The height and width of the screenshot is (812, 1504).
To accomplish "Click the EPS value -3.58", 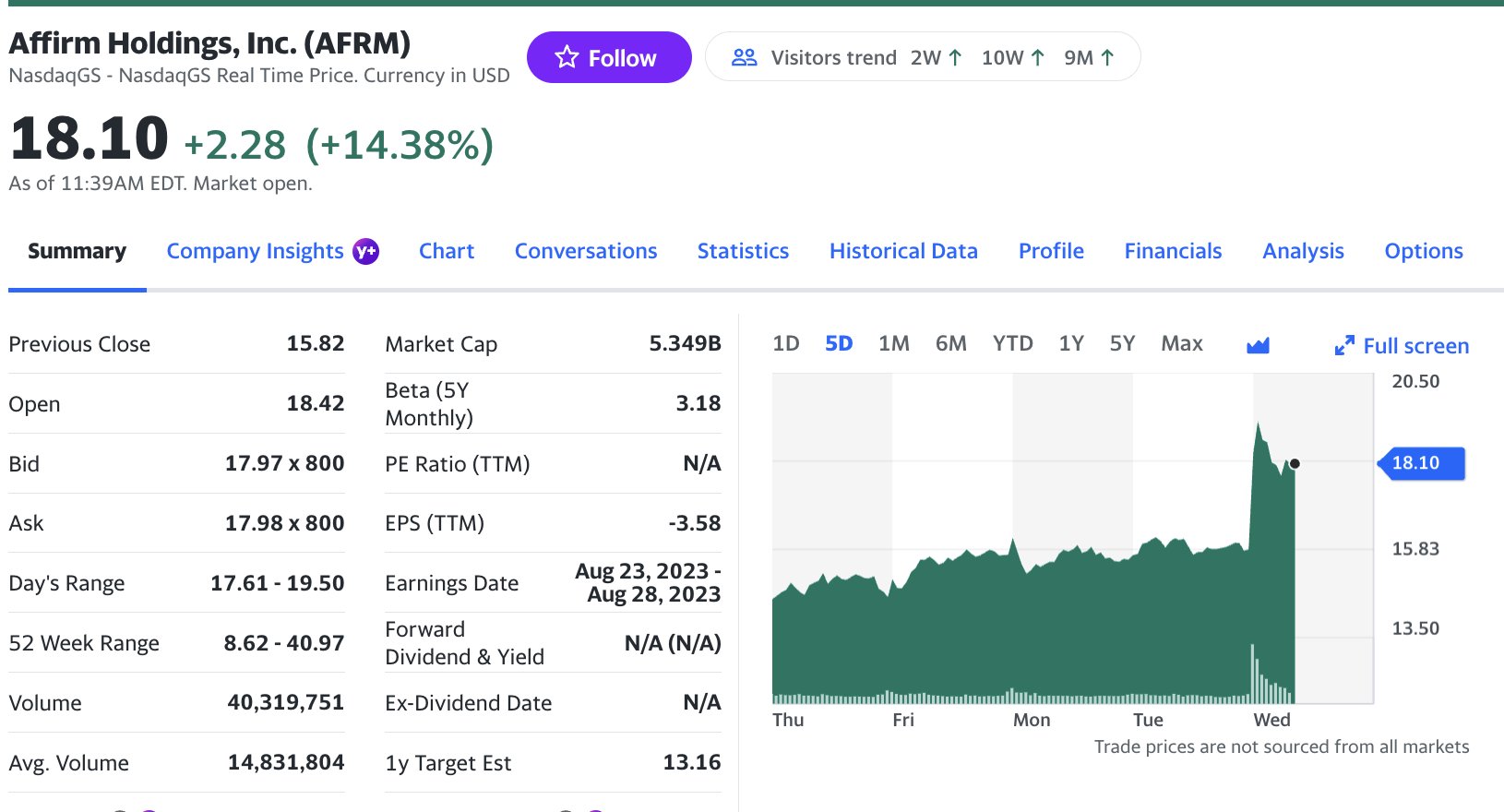I will pyautogui.click(x=694, y=523).
